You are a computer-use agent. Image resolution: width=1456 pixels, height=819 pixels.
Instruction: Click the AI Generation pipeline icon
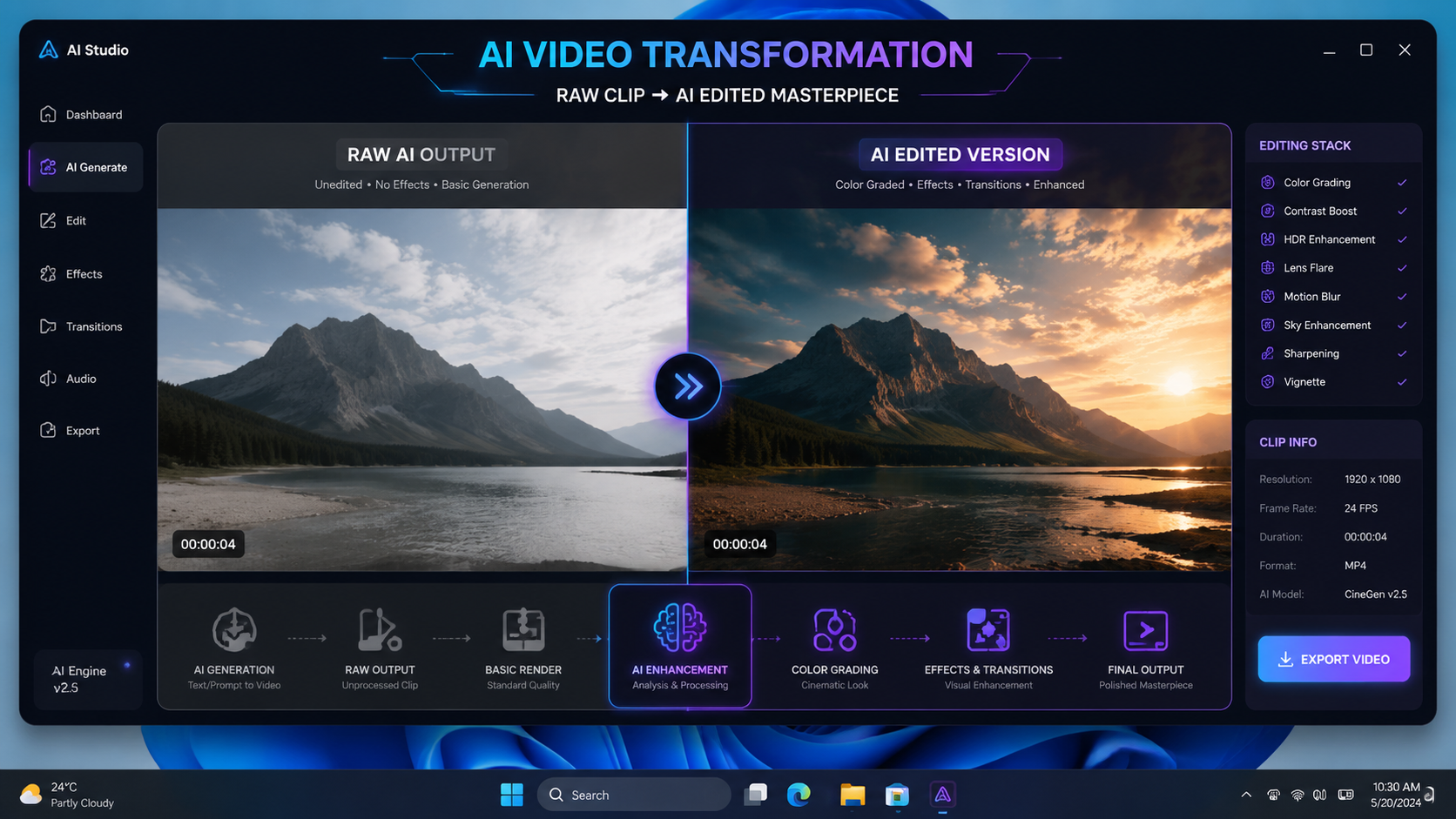coord(234,629)
